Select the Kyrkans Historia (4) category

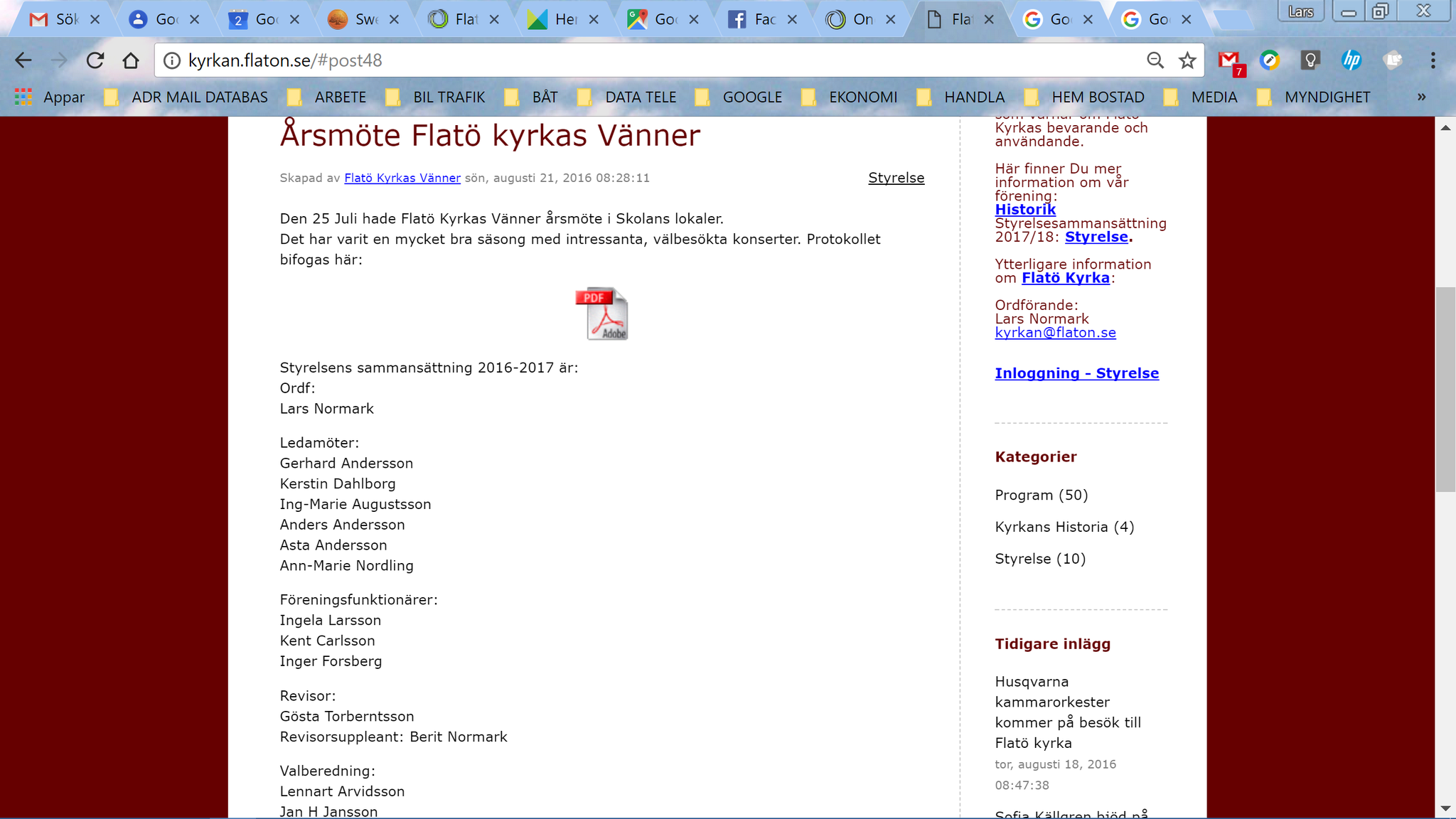click(1064, 528)
